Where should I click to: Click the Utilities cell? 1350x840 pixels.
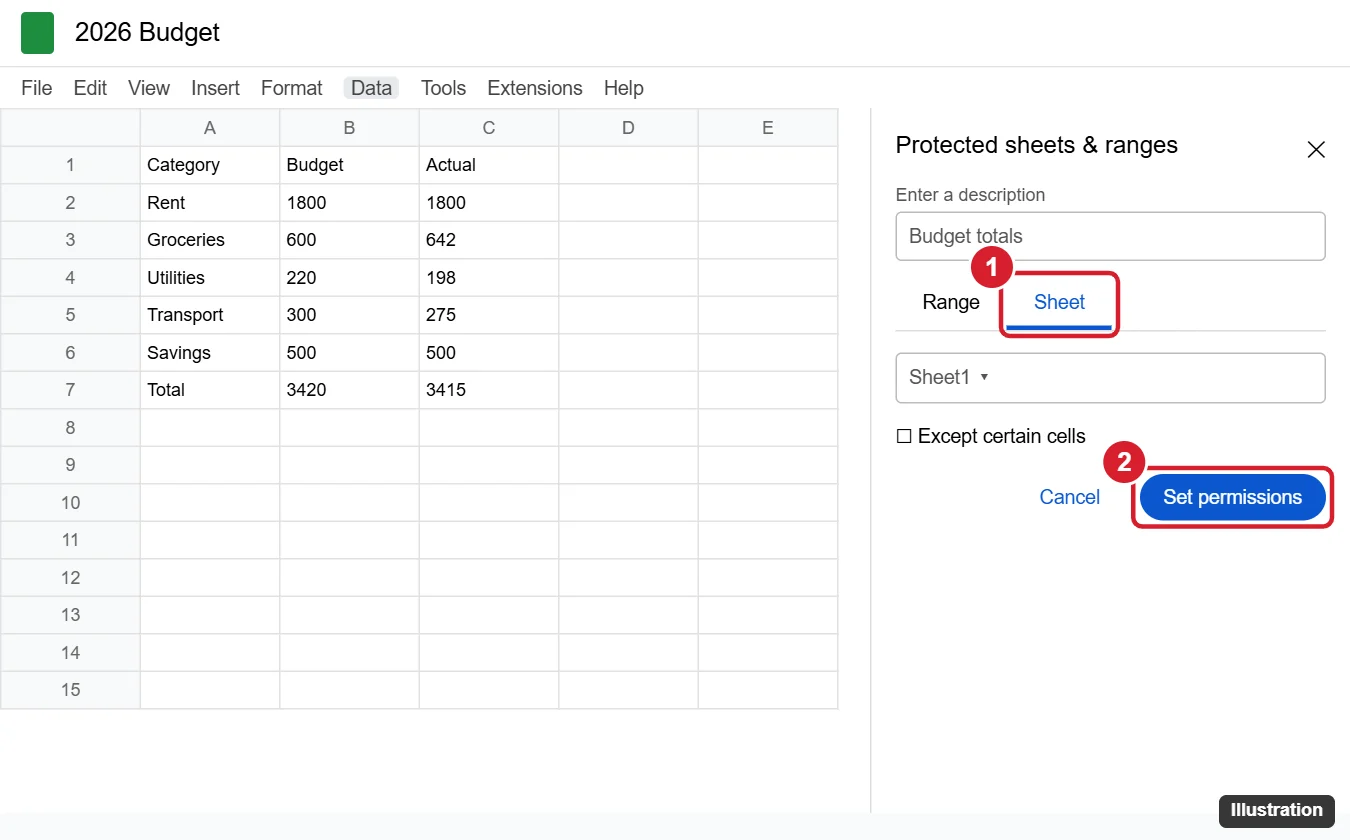pos(210,278)
